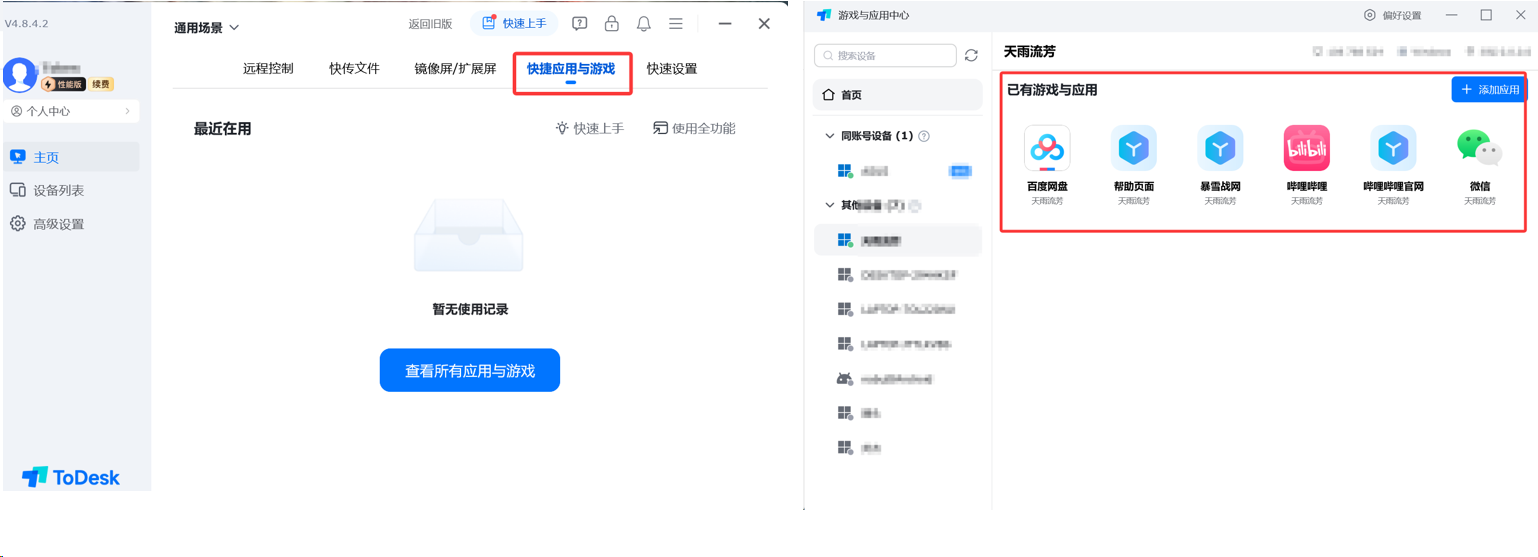Click the 暂无使用记录 empty-state text

point(470,309)
